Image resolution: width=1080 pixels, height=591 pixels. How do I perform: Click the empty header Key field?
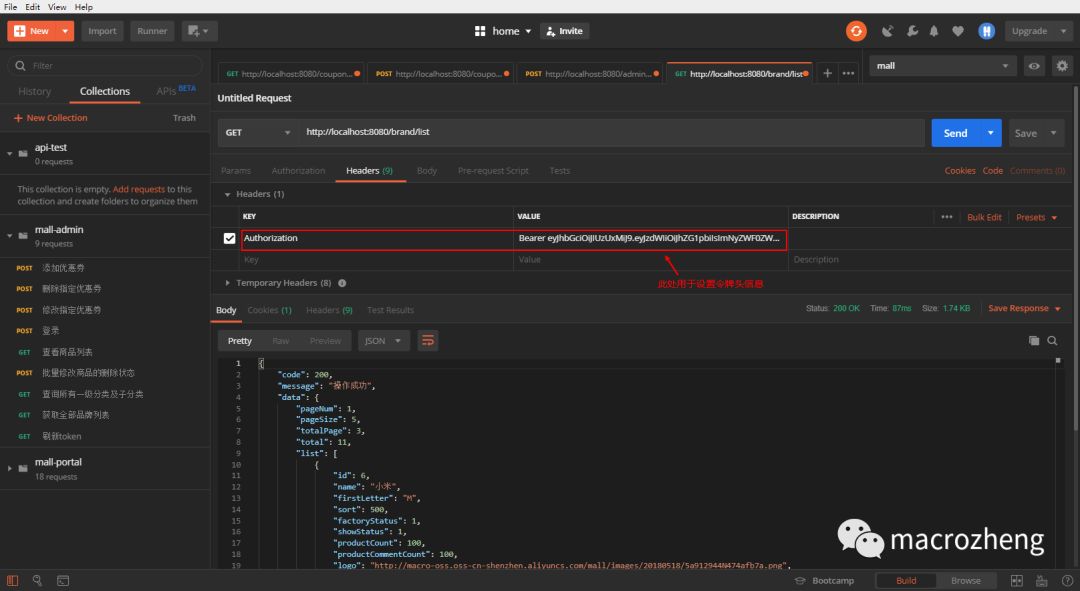(377, 260)
